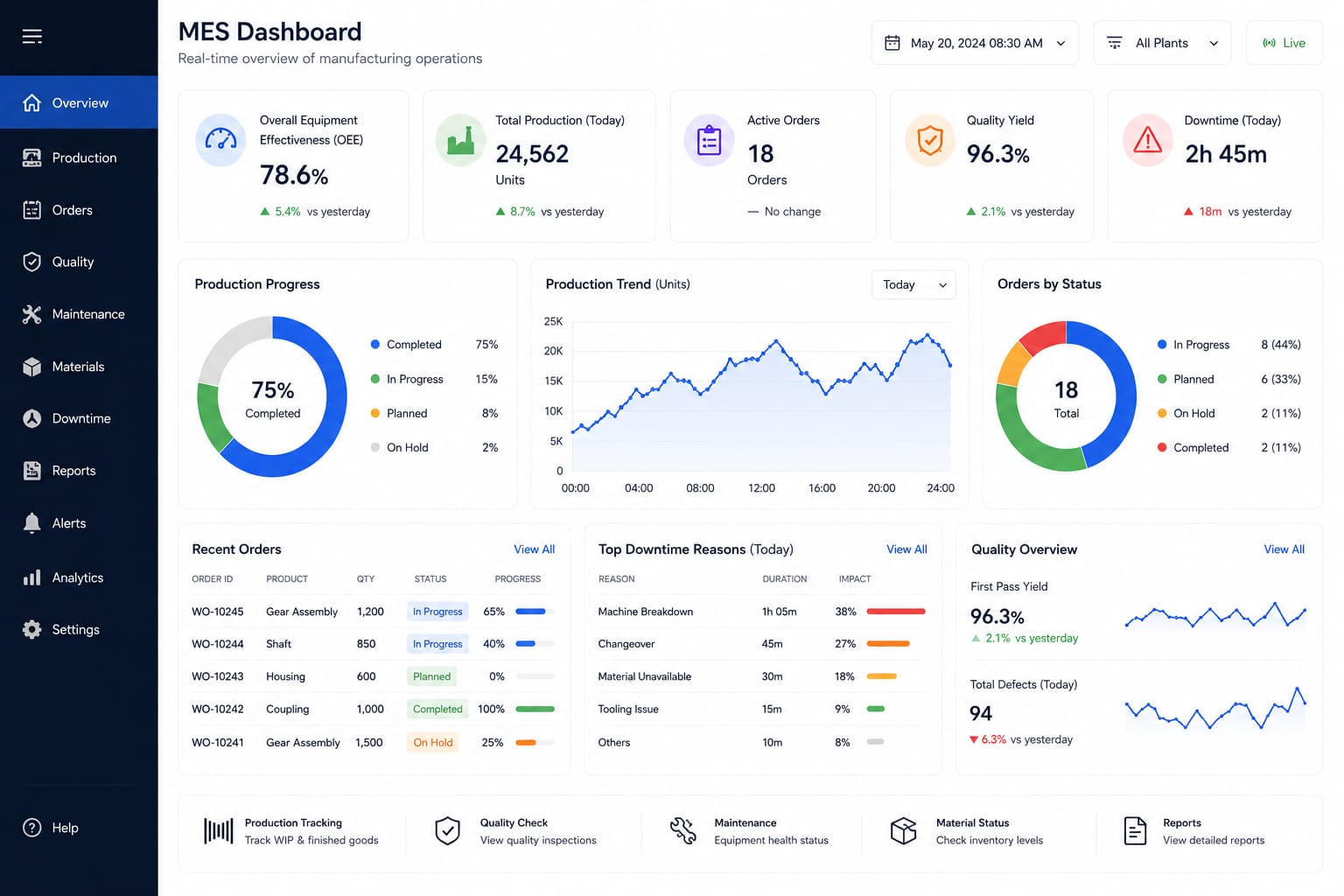The height and width of the screenshot is (896, 1344).
Task: Click the Downtime sidebar icon
Action: coord(31,418)
